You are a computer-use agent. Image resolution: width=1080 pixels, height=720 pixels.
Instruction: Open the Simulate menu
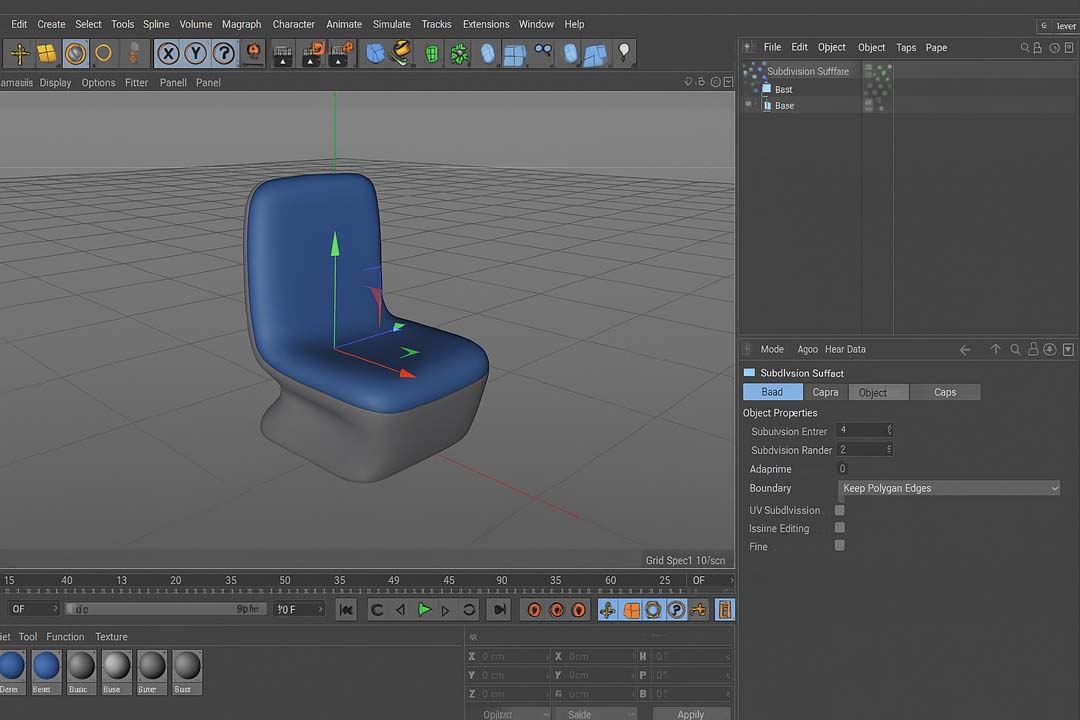[391, 24]
